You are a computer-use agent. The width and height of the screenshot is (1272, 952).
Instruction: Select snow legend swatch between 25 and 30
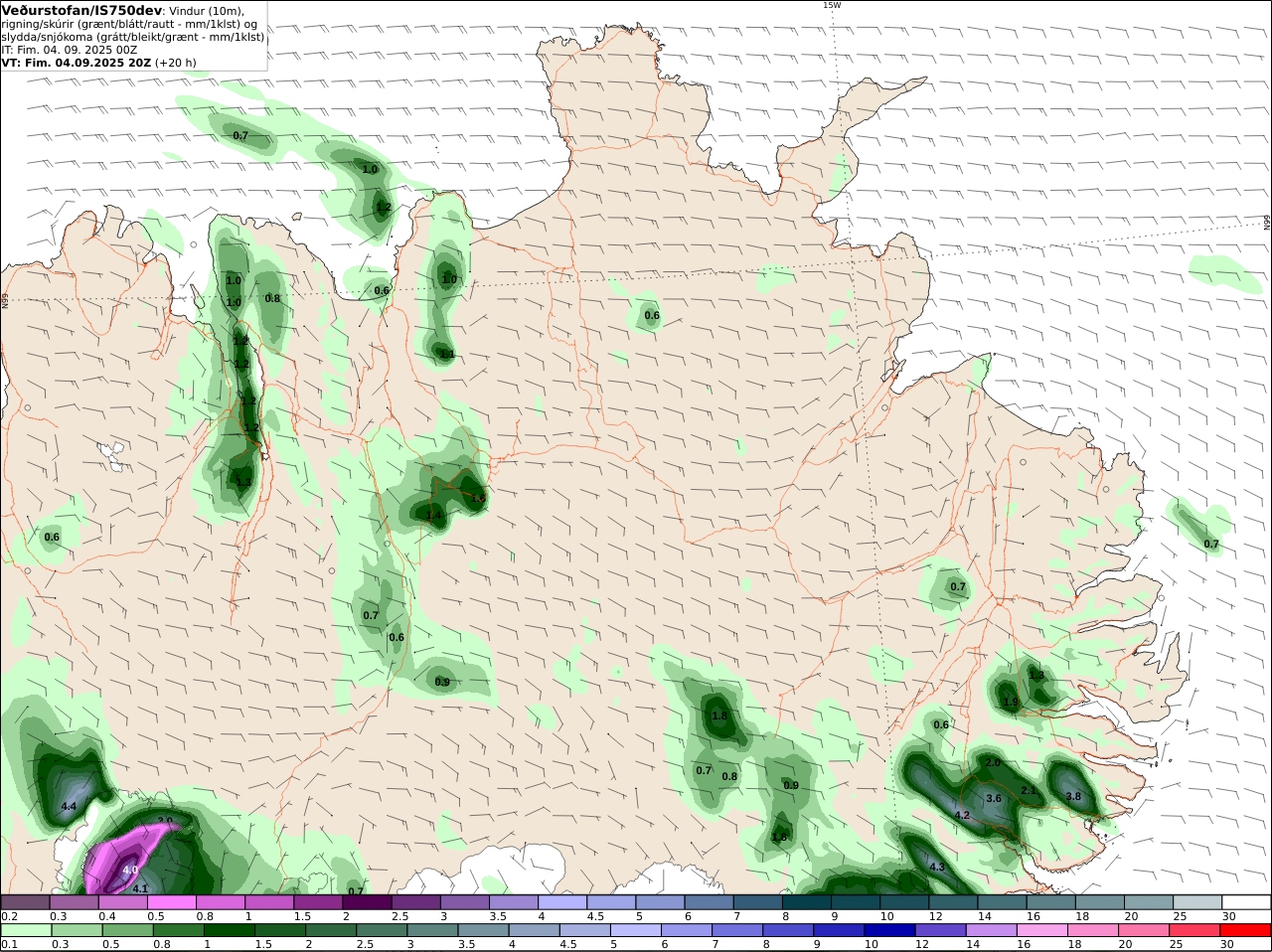point(1198,901)
